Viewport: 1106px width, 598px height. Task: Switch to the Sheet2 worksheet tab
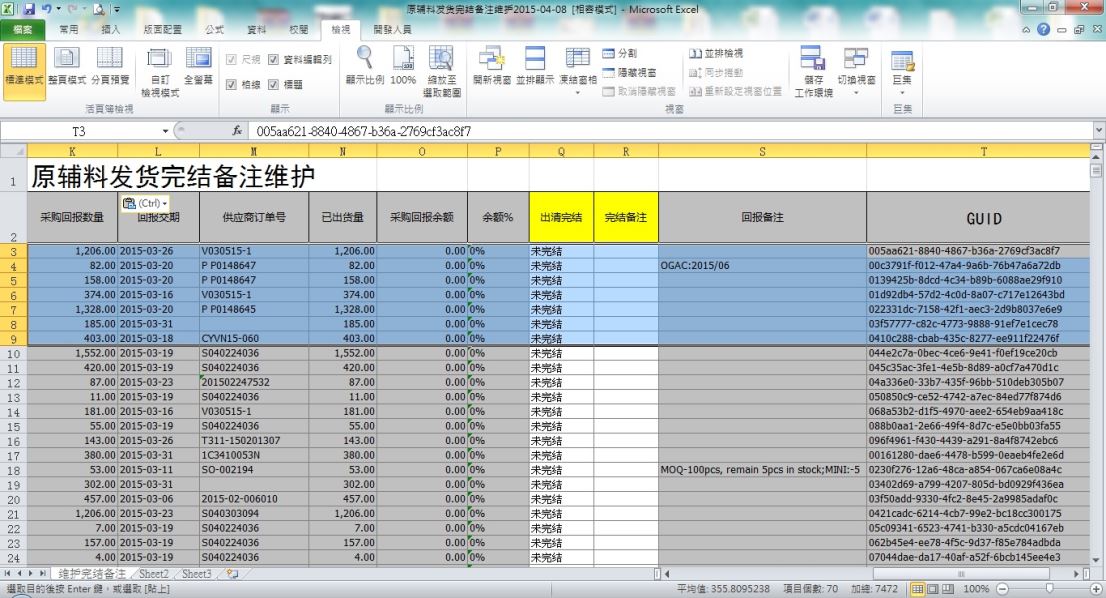(153, 574)
